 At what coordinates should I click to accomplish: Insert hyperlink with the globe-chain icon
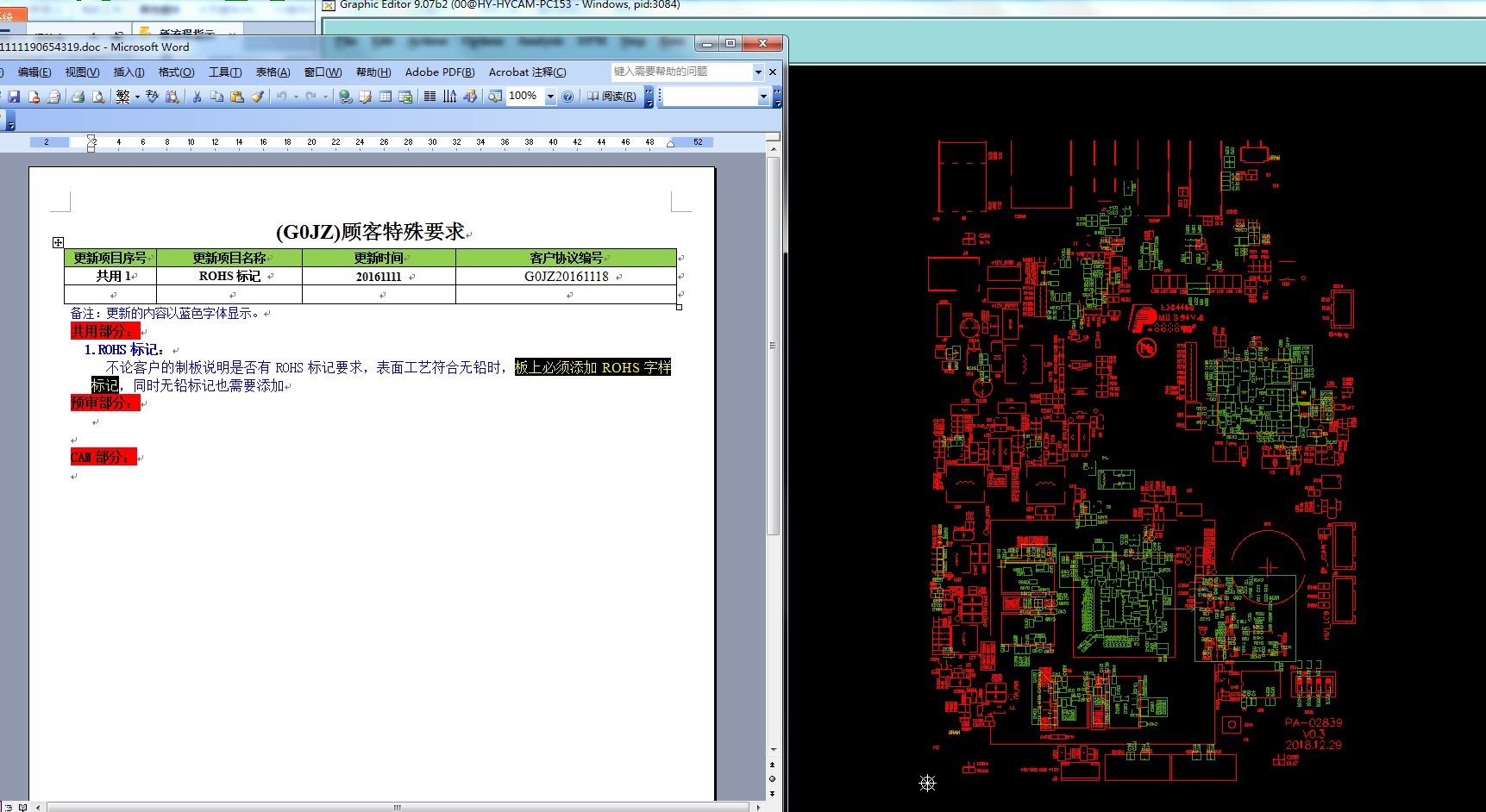point(345,97)
